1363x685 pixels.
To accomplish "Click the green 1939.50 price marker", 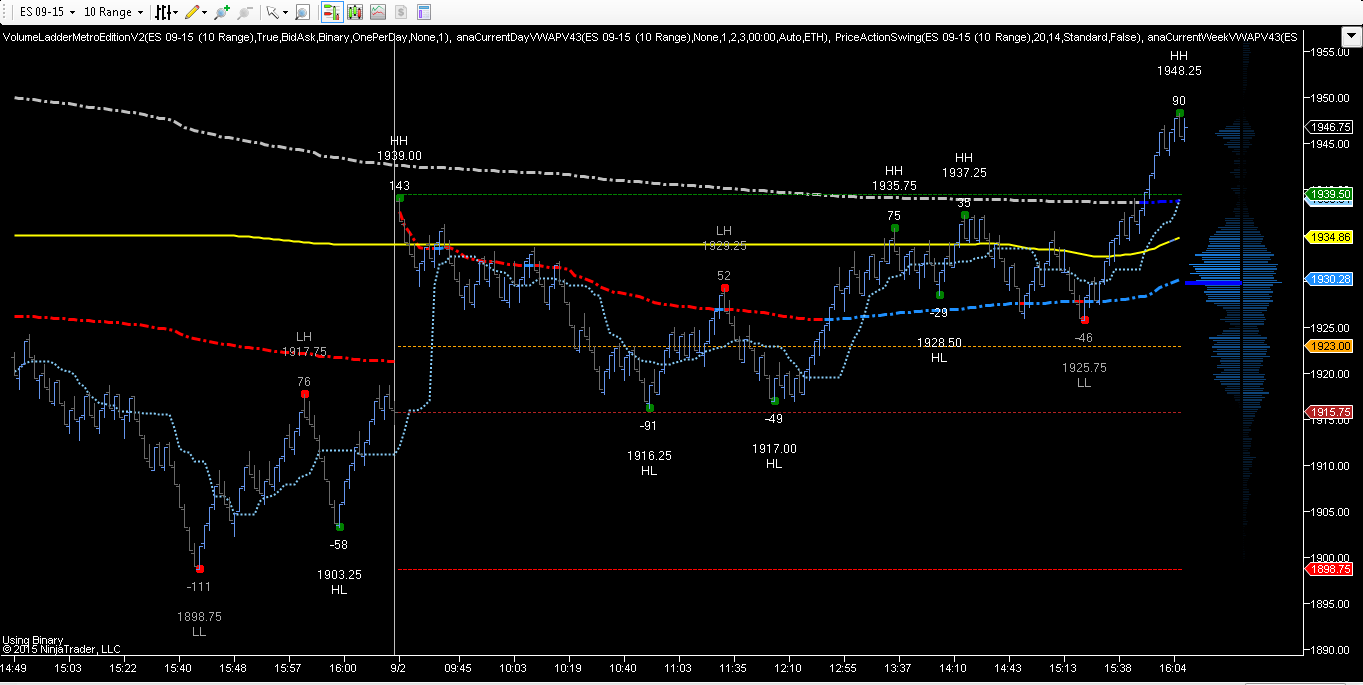I will coord(1330,194).
